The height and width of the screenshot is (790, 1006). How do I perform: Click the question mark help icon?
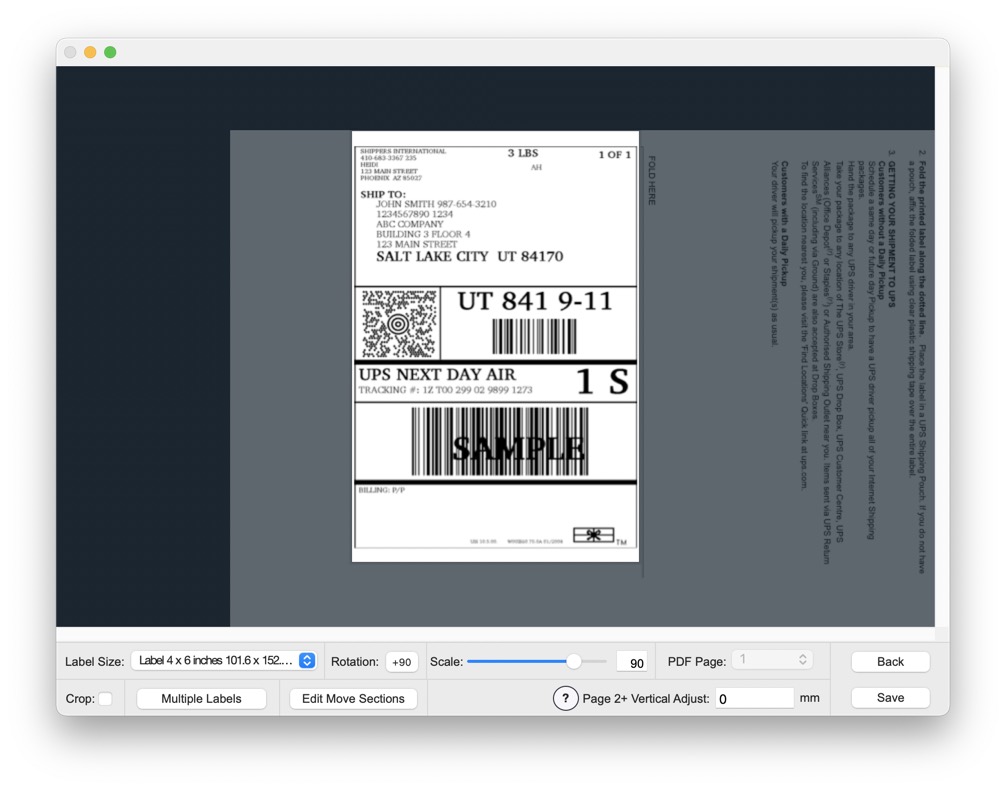565,698
